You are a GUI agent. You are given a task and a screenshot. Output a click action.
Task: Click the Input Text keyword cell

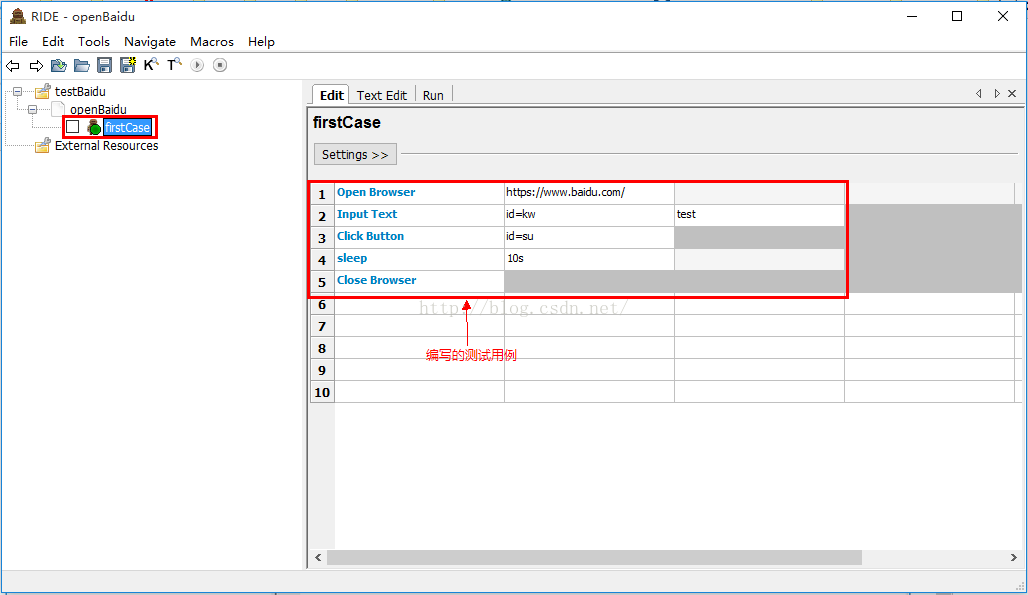click(x=419, y=214)
